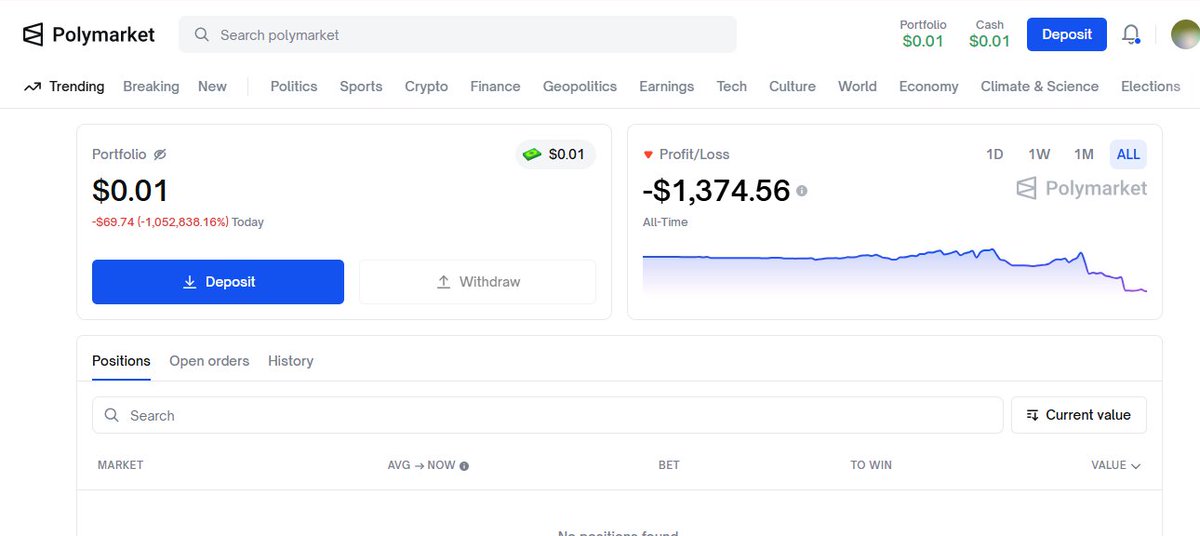Click the AVG → NOW column header
Viewport: 1200px width, 536px height.
pos(421,466)
